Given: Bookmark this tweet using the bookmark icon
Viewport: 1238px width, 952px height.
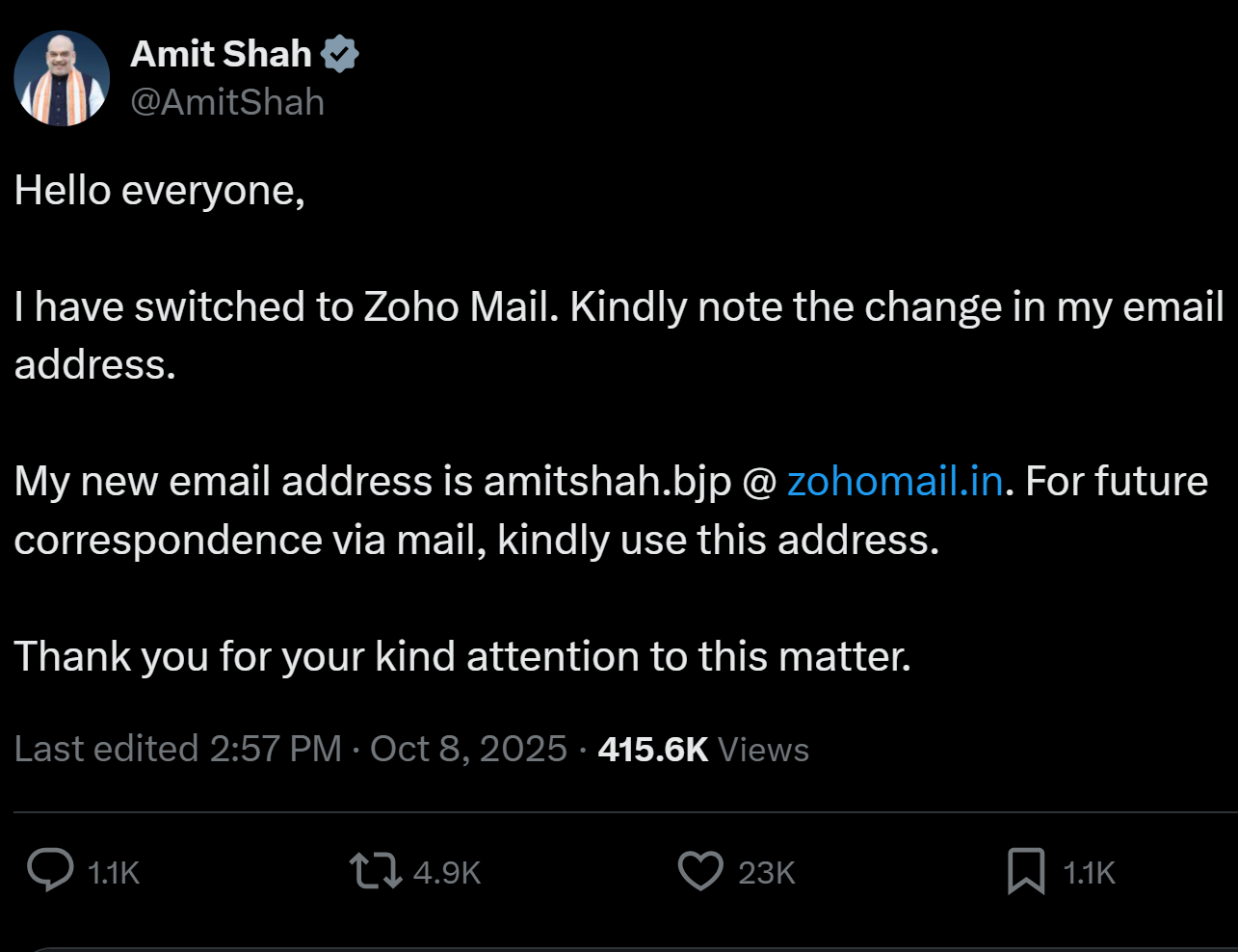Looking at the screenshot, I should (x=1026, y=871).
